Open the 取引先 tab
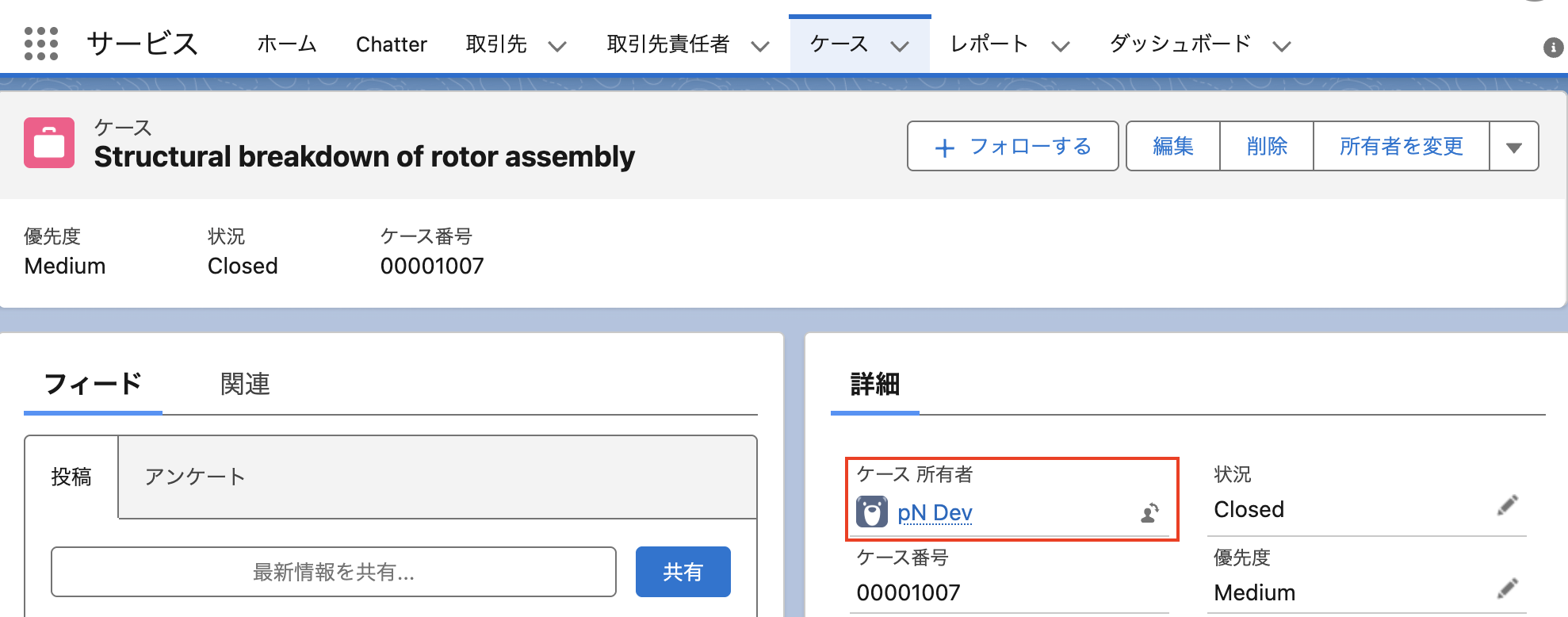1568x617 pixels. pos(496,44)
